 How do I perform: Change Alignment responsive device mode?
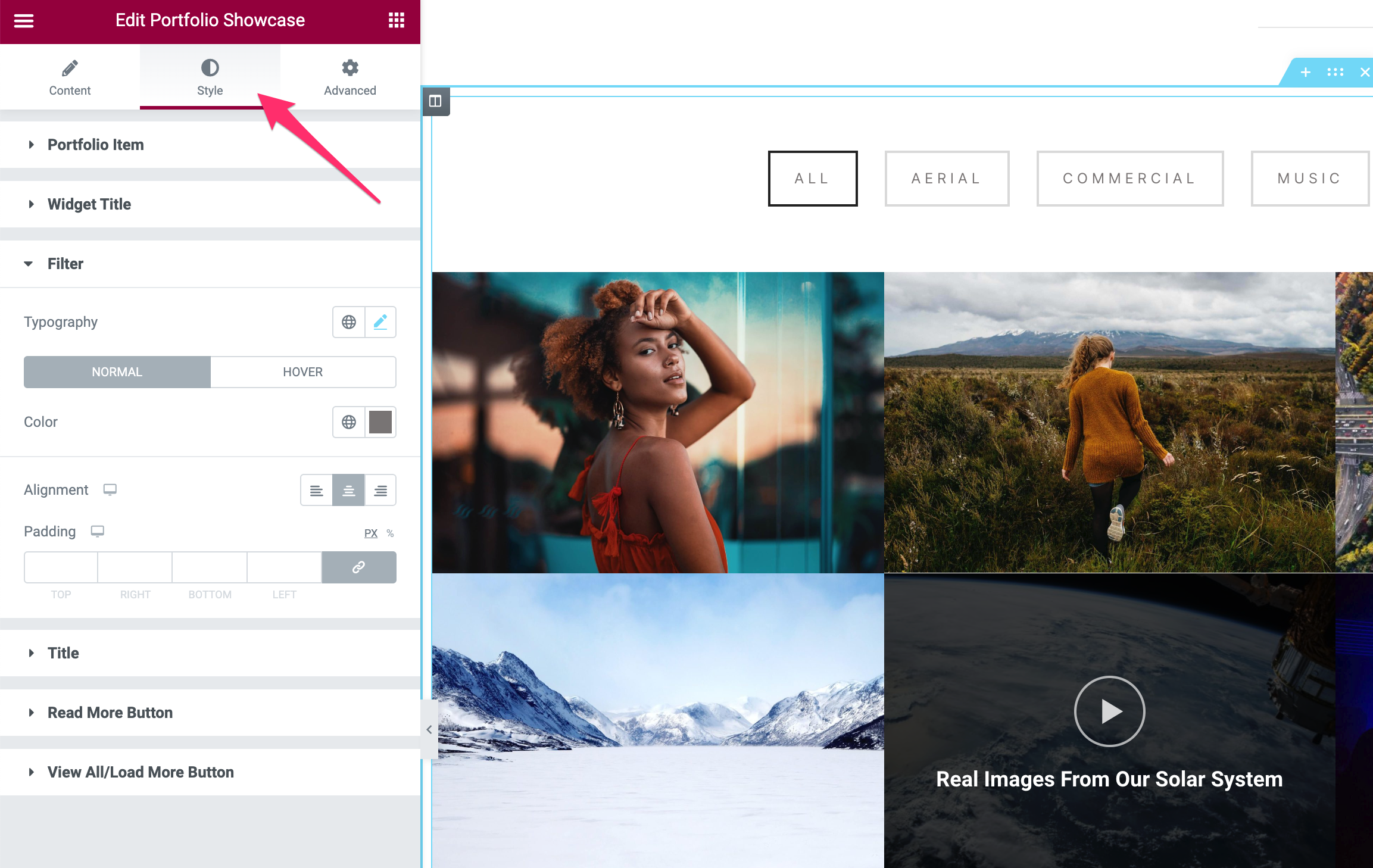pyautogui.click(x=110, y=489)
